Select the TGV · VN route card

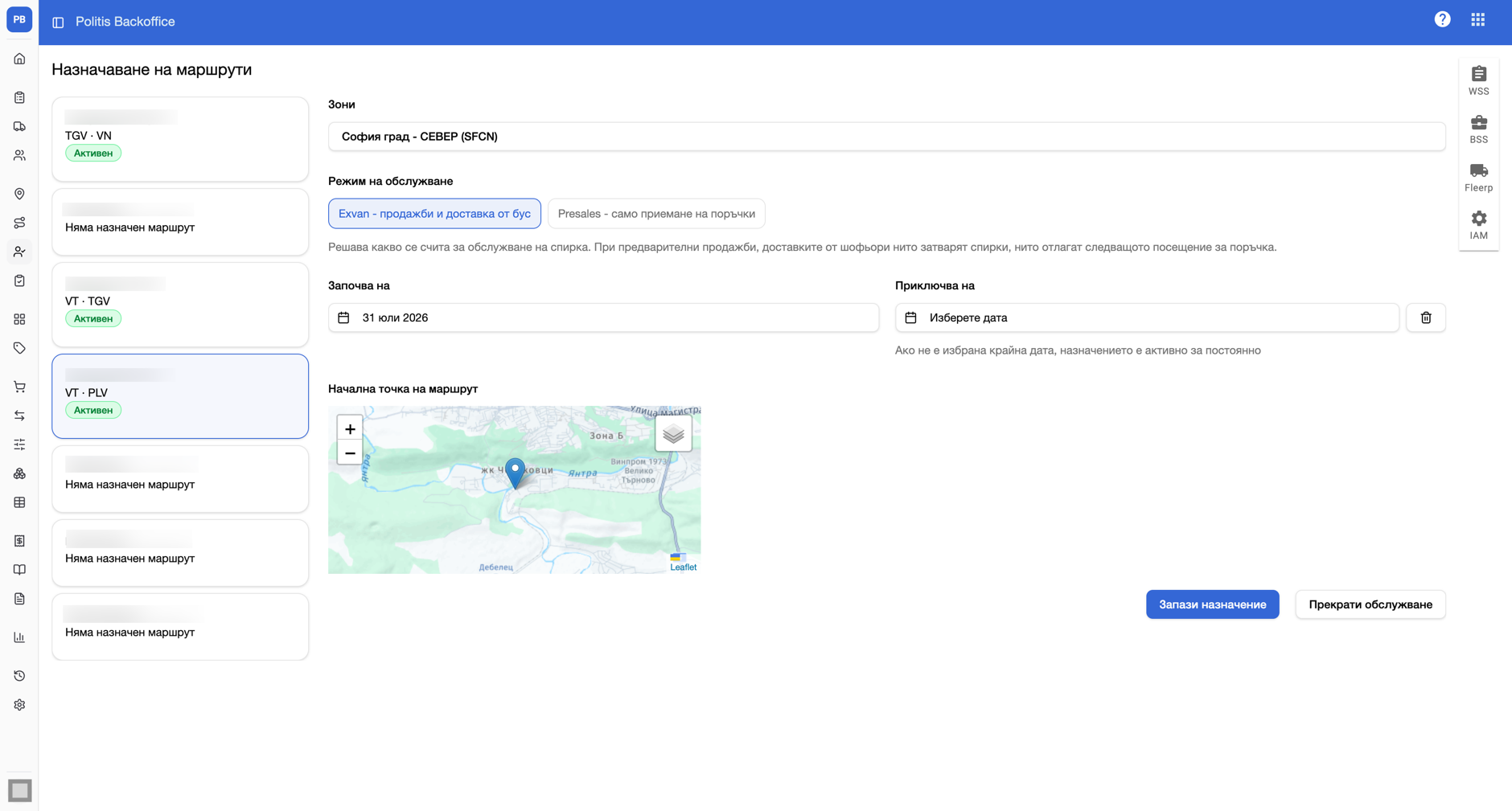[x=180, y=139]
